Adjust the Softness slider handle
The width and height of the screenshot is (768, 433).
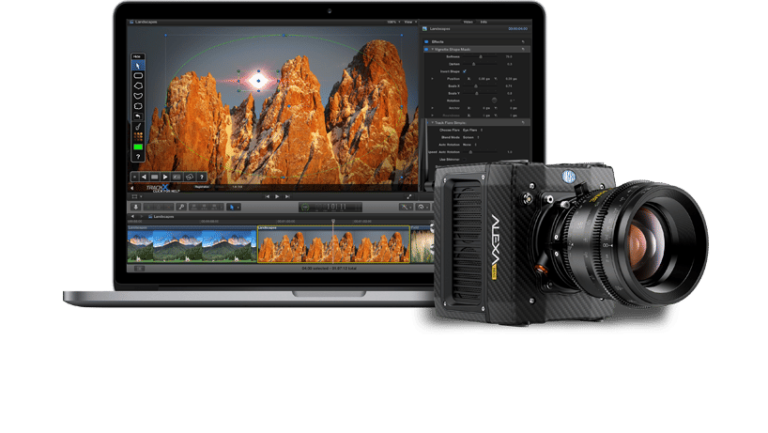480,57
